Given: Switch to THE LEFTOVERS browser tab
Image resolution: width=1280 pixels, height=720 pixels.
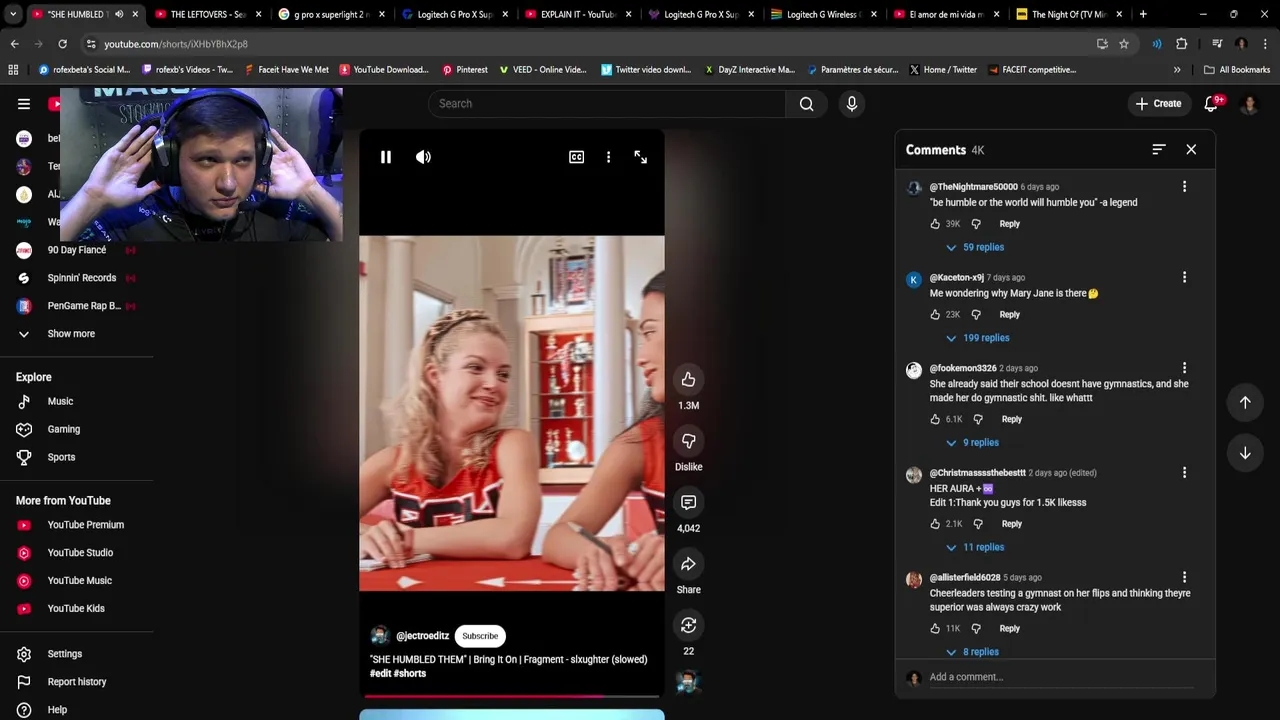Looking at the screenshot, I should (x=208, y=14).
